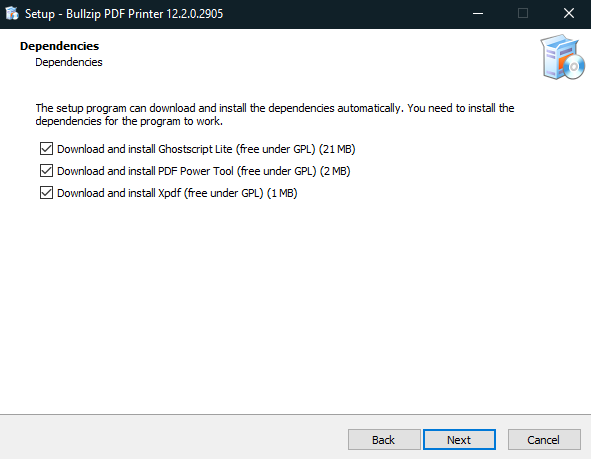Uncheck the Xpdf download checkbox
The height and width of the screenshot is (459, 591).
46,193
